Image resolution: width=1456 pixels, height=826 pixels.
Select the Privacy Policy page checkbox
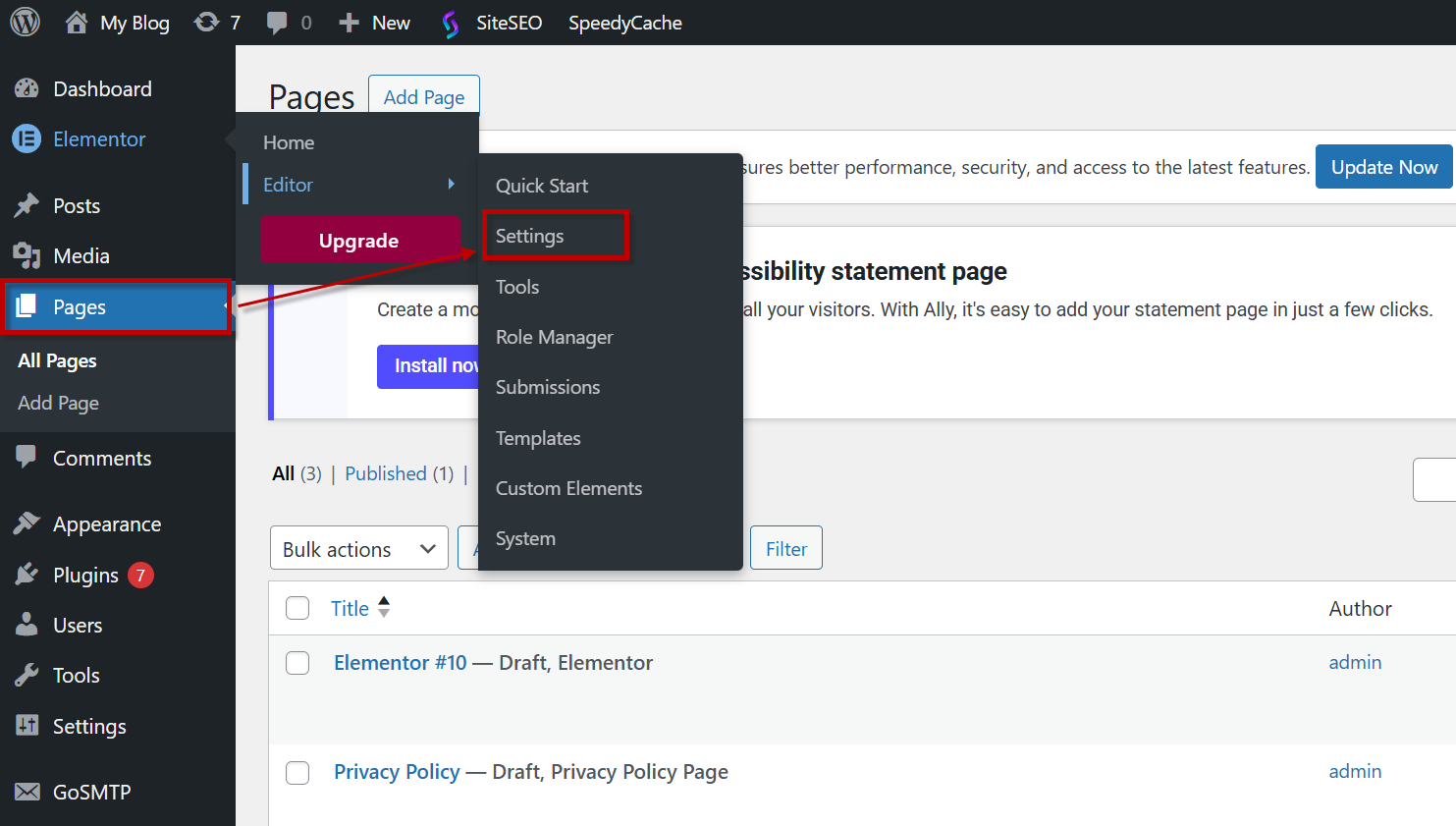click(x=297, y=772)
